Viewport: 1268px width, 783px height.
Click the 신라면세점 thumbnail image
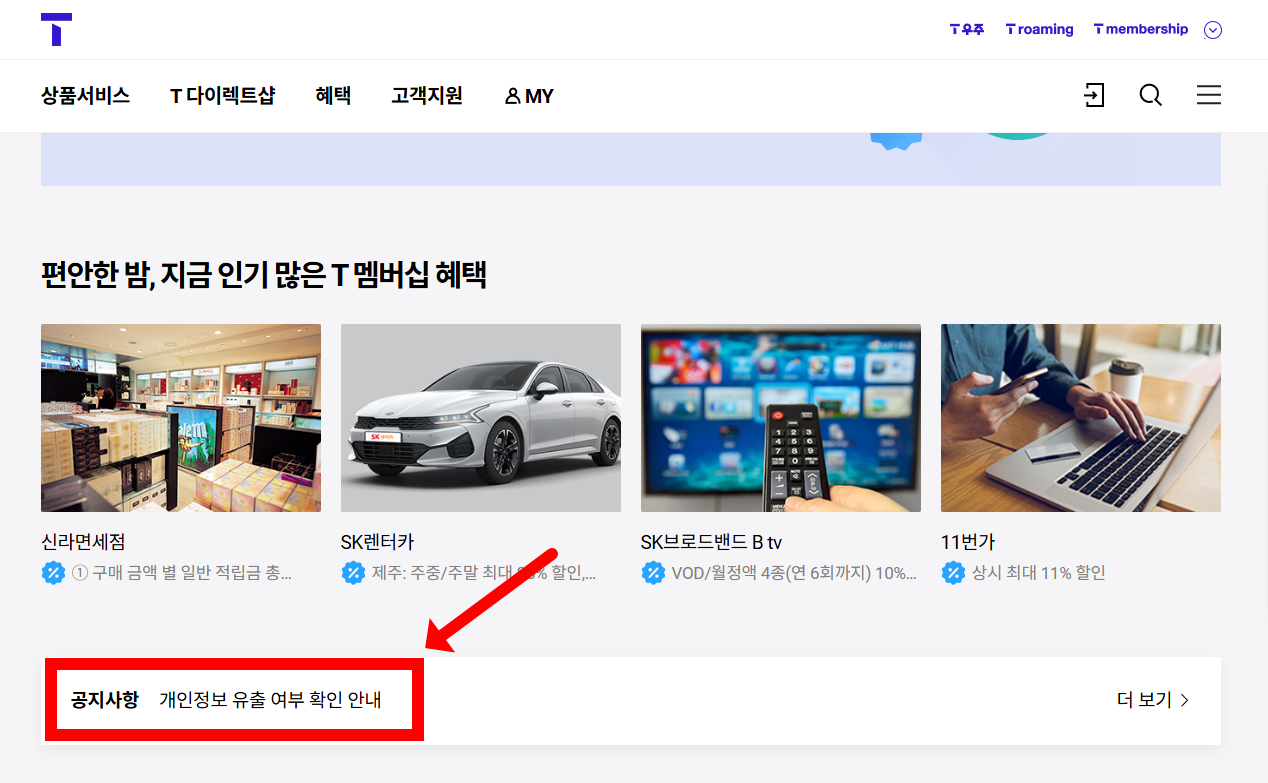point(181,418)
